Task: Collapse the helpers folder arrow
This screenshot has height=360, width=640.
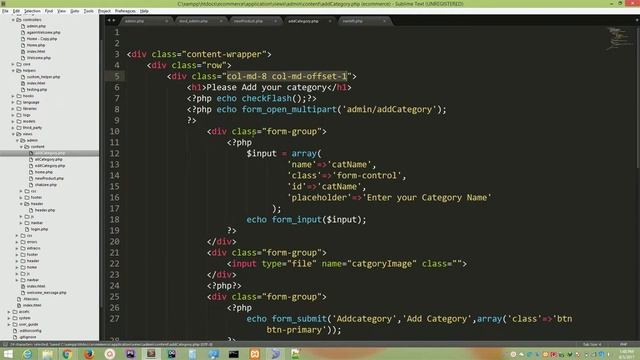Action: [x=13, y=71]
